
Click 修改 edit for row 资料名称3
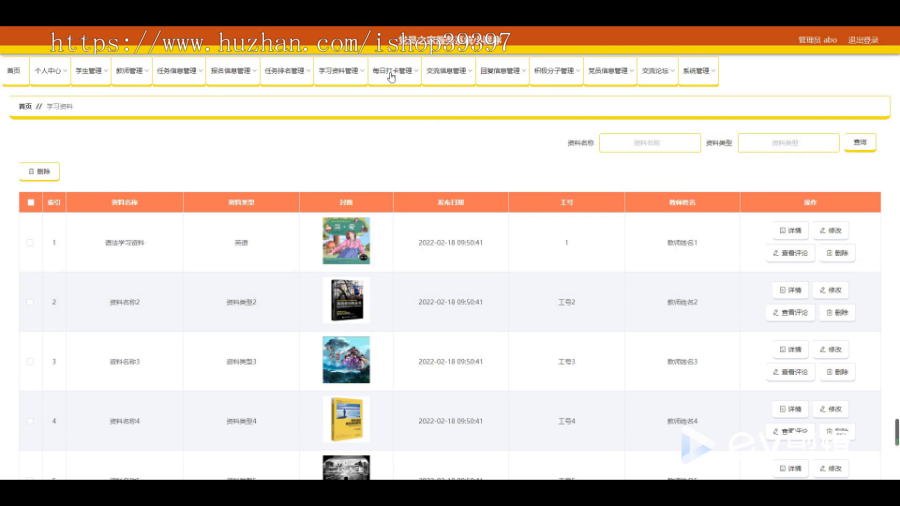(x=831, y=349)
